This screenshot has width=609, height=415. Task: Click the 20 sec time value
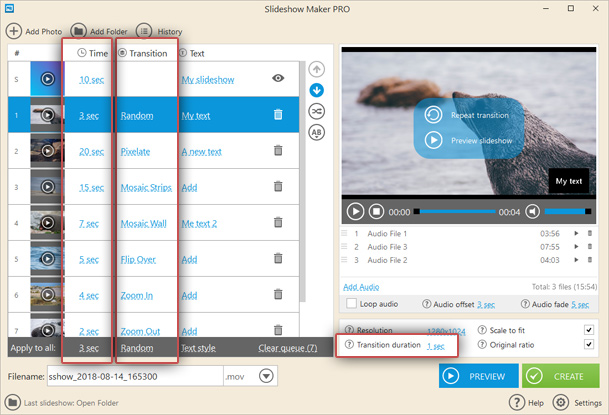[x=92, y=152]
